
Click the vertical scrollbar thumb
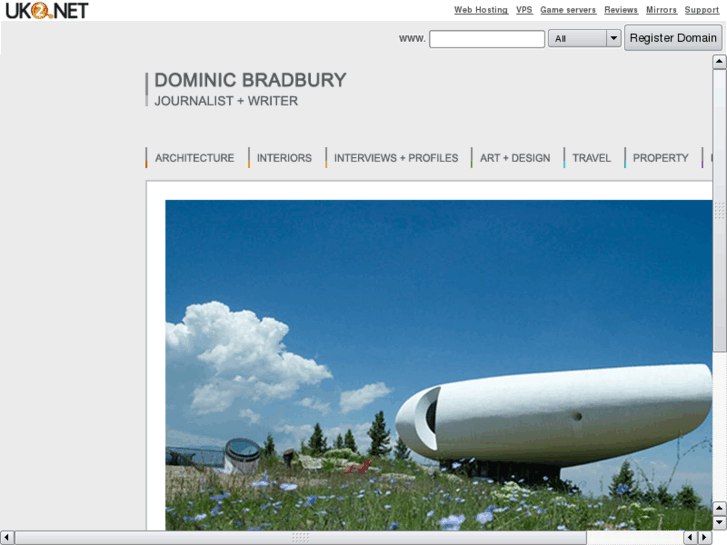(x=719, y=210)
